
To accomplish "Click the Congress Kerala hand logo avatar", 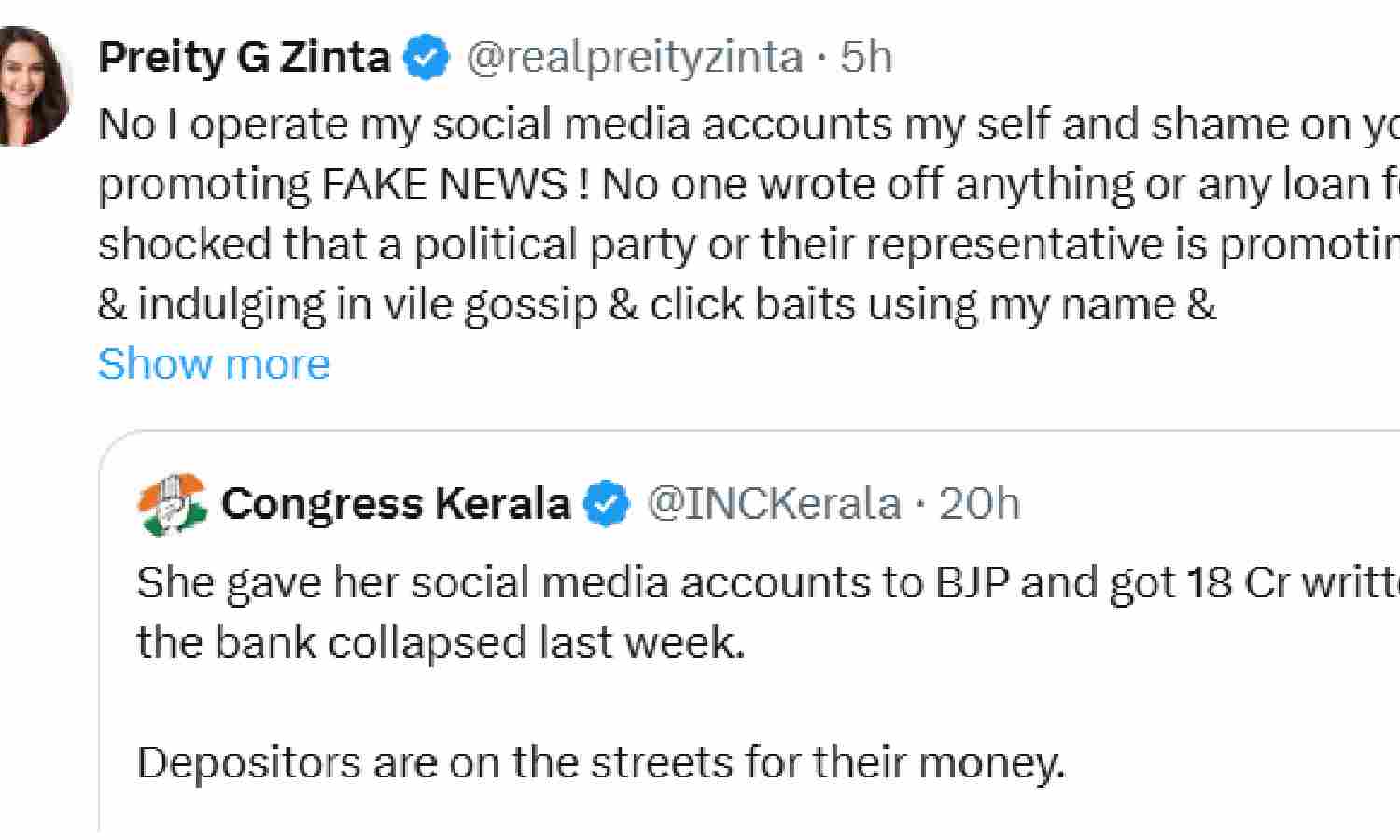I will 172,504.
